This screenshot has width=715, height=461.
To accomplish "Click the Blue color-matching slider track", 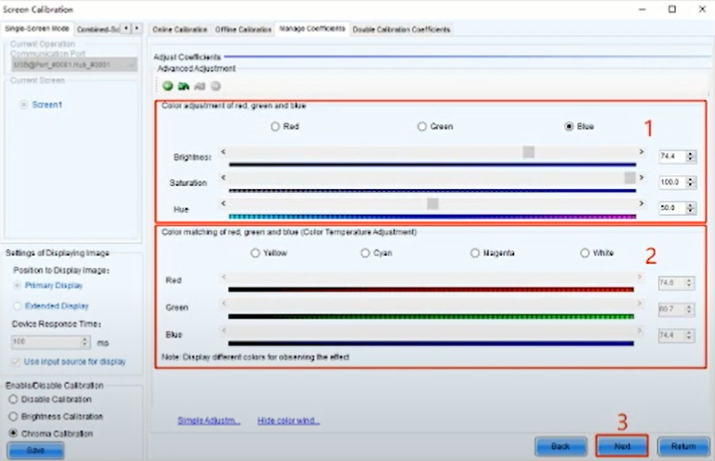I will point(431,331).
